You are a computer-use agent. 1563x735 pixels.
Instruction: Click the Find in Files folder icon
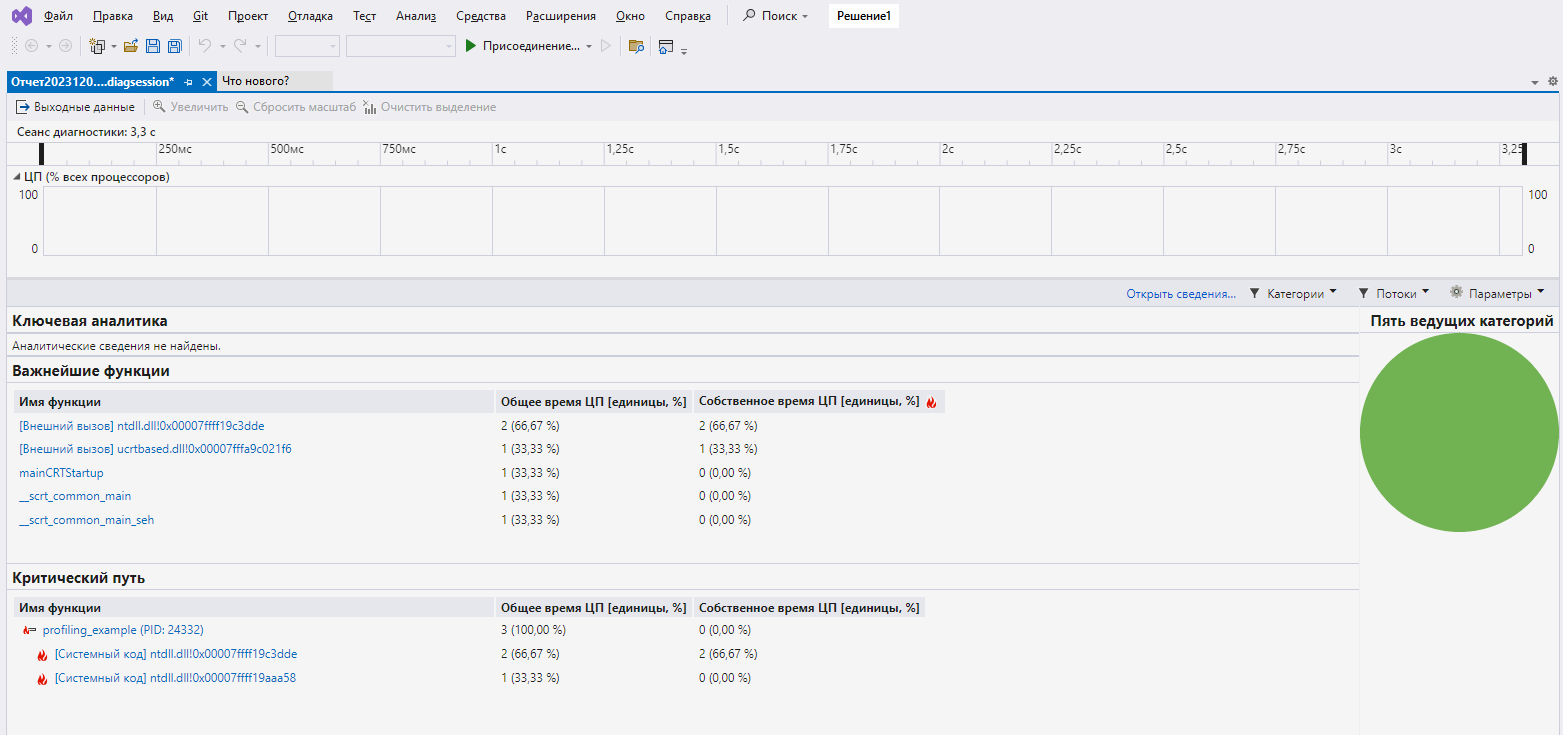click(x=635, y=46)
